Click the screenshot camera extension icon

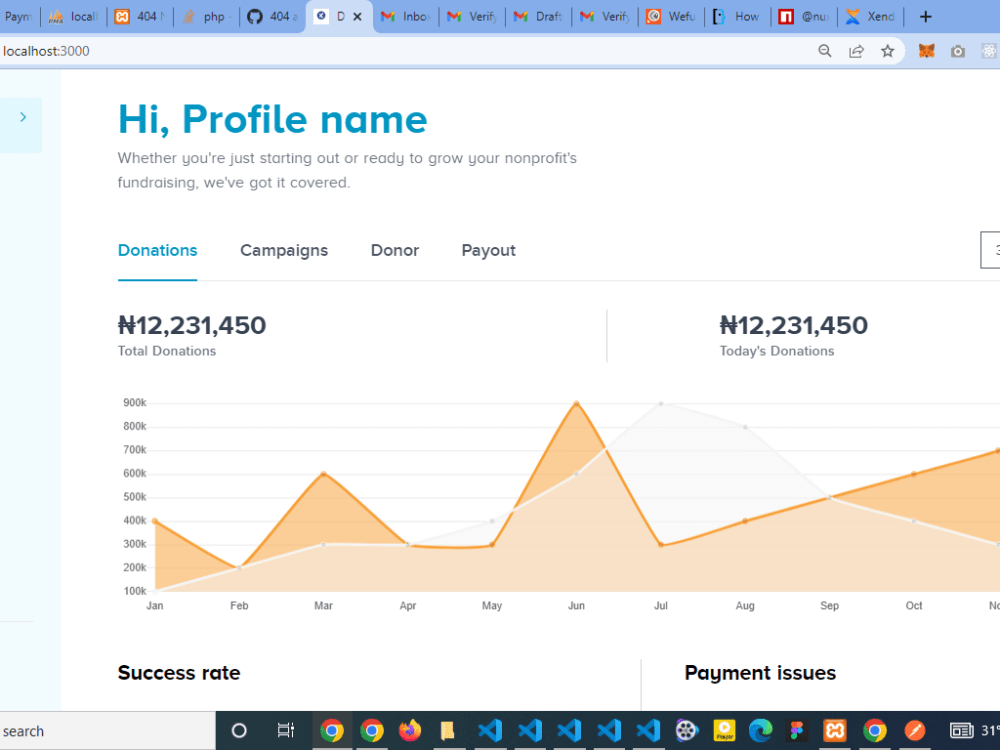[x=957, y=50]
